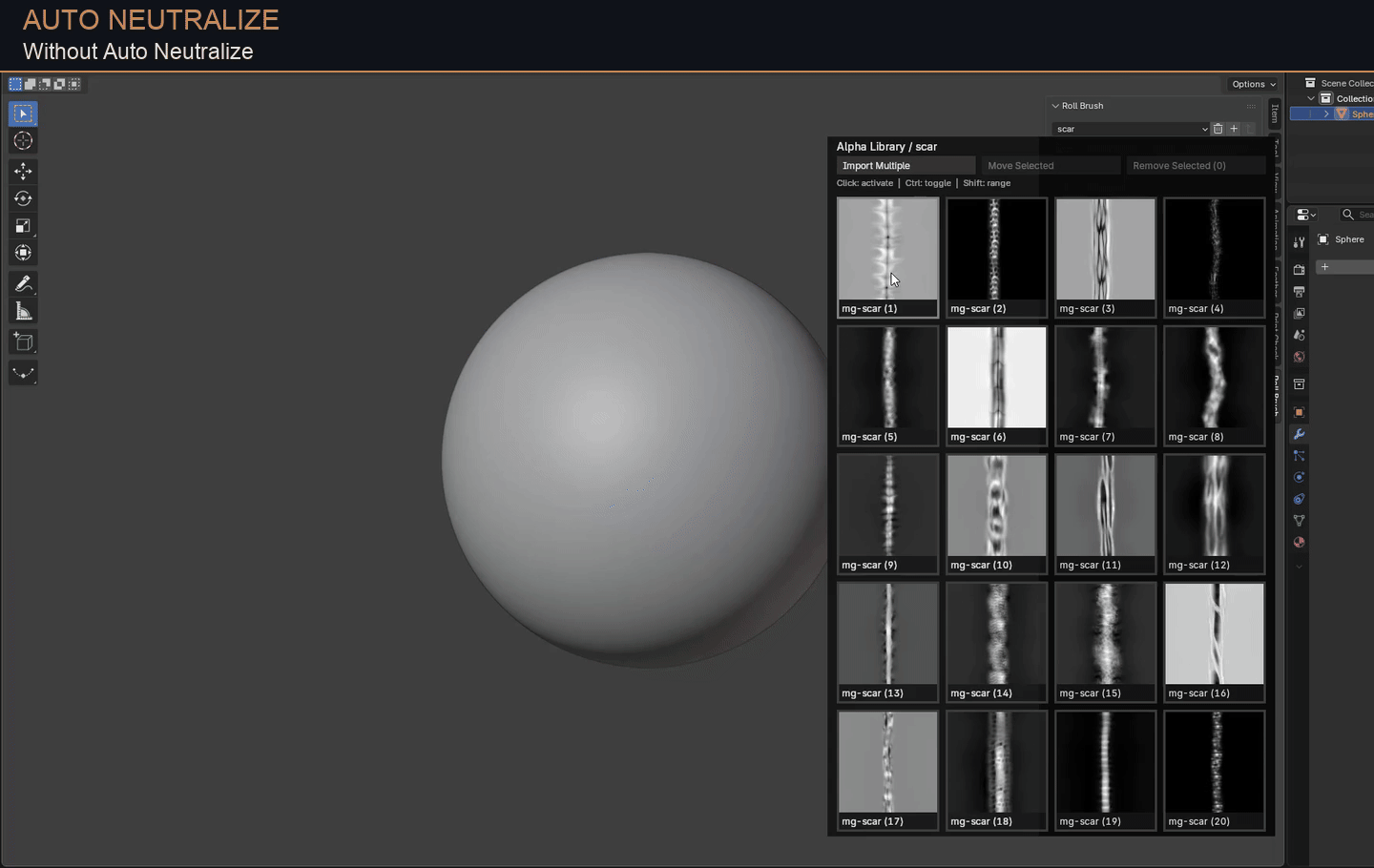Select the Scale tool

click(23, 226)
